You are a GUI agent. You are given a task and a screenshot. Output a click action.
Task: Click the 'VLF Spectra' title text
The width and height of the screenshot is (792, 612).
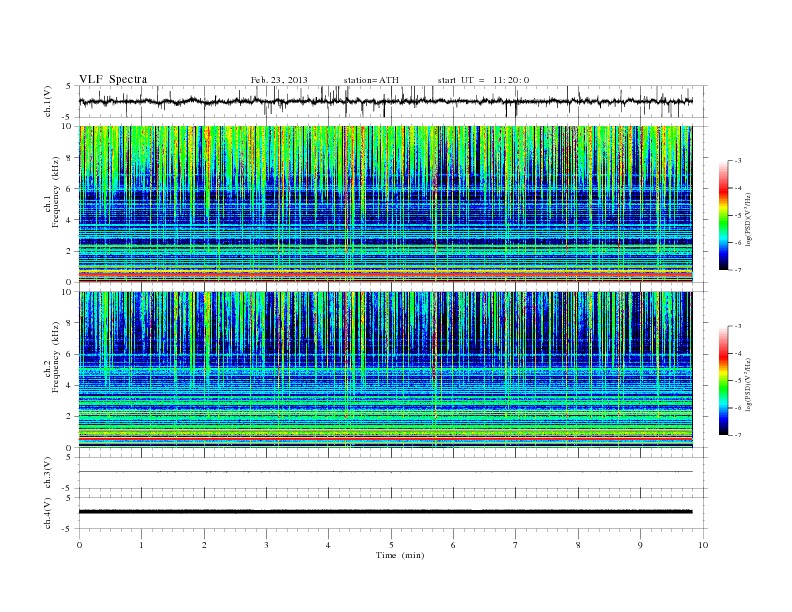113,79
